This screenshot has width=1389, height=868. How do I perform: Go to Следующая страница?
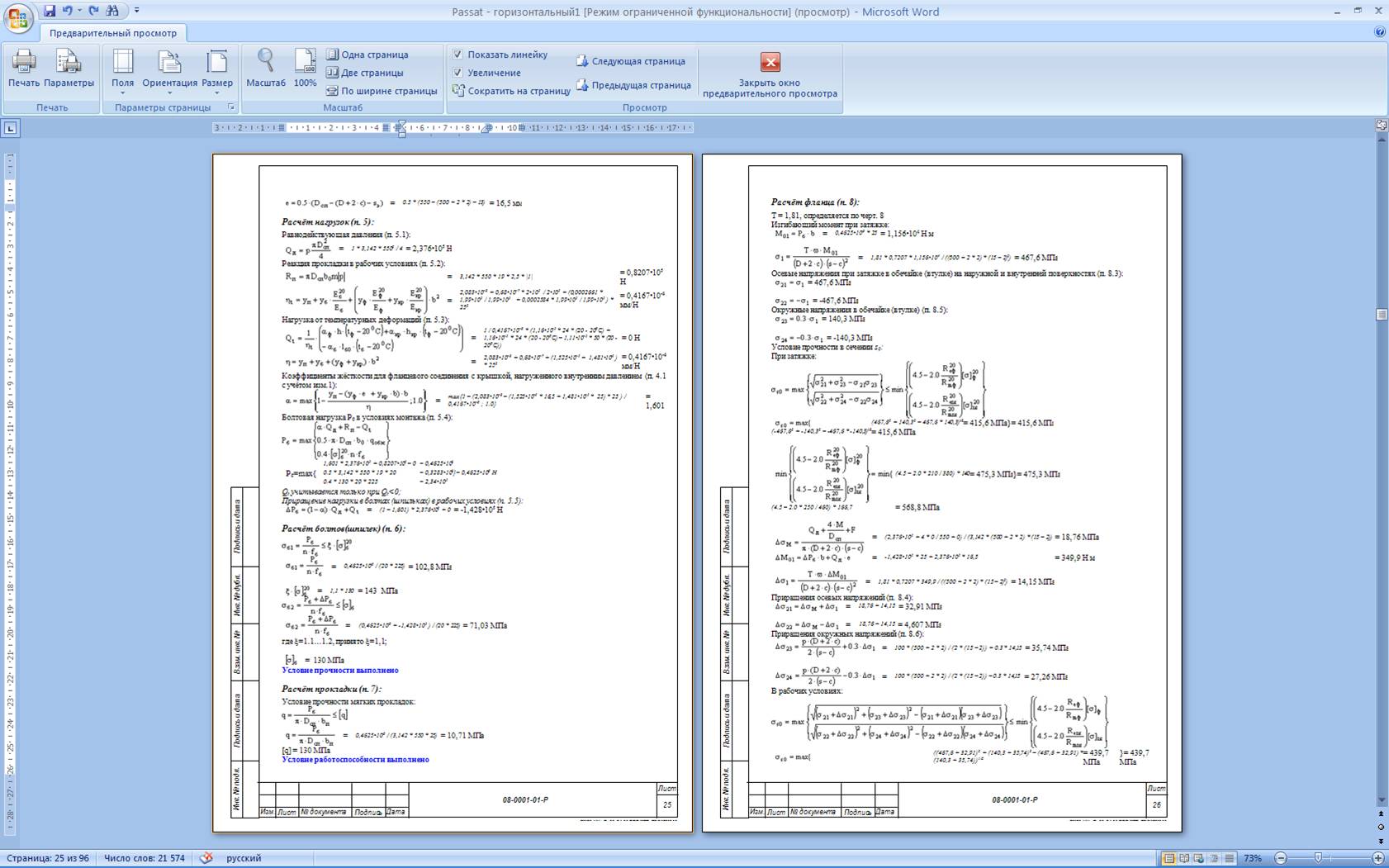630,61
